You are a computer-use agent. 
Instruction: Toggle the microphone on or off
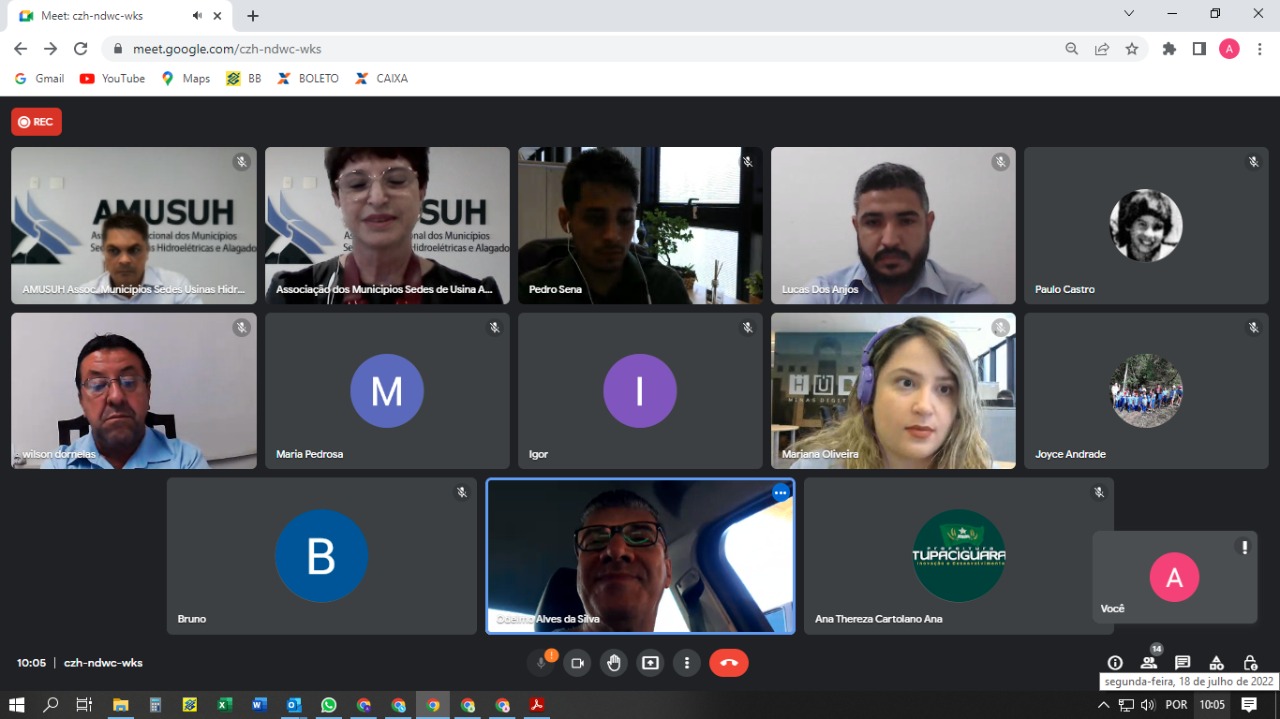(x=541, y=663)
